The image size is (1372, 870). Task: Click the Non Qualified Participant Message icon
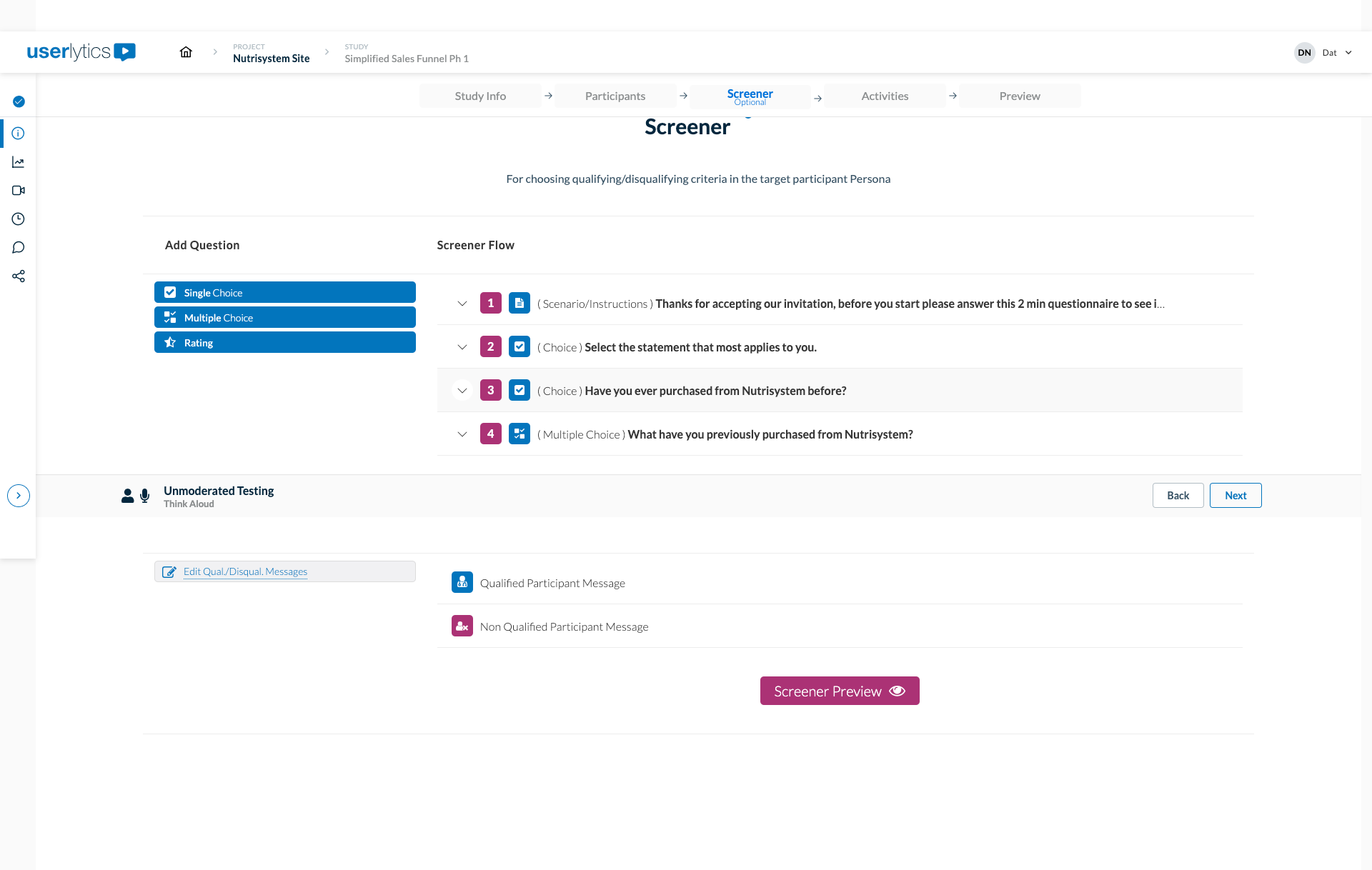[x=462, y=626]
